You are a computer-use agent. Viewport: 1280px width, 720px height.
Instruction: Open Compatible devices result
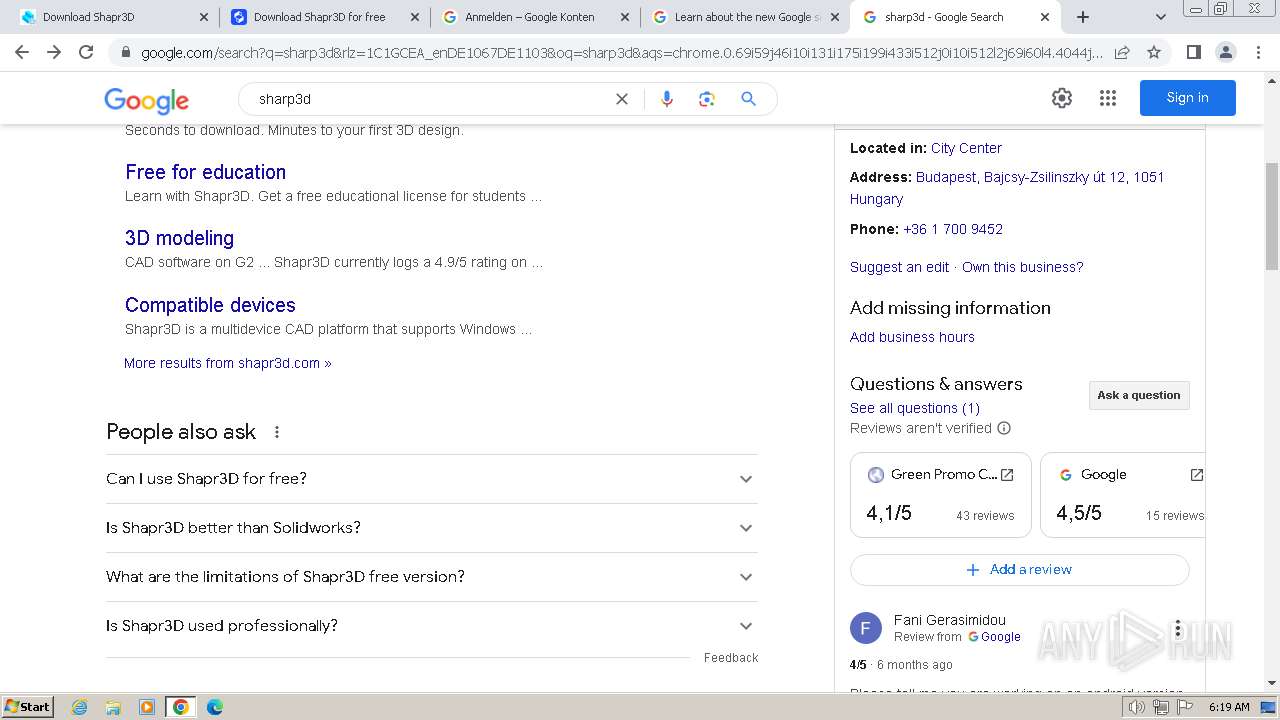(x=210, y=305)
